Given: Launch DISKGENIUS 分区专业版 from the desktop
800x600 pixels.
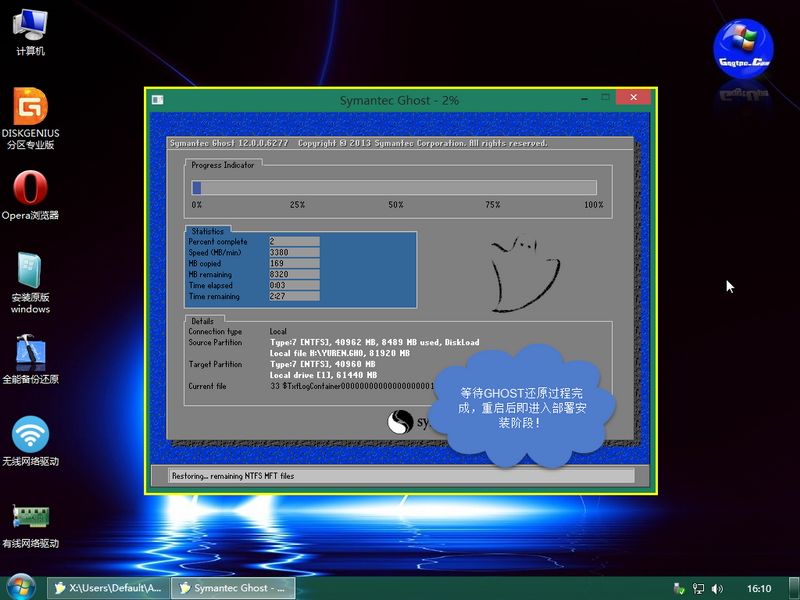Looking at the screenshot, I should (x=31, y=118).
